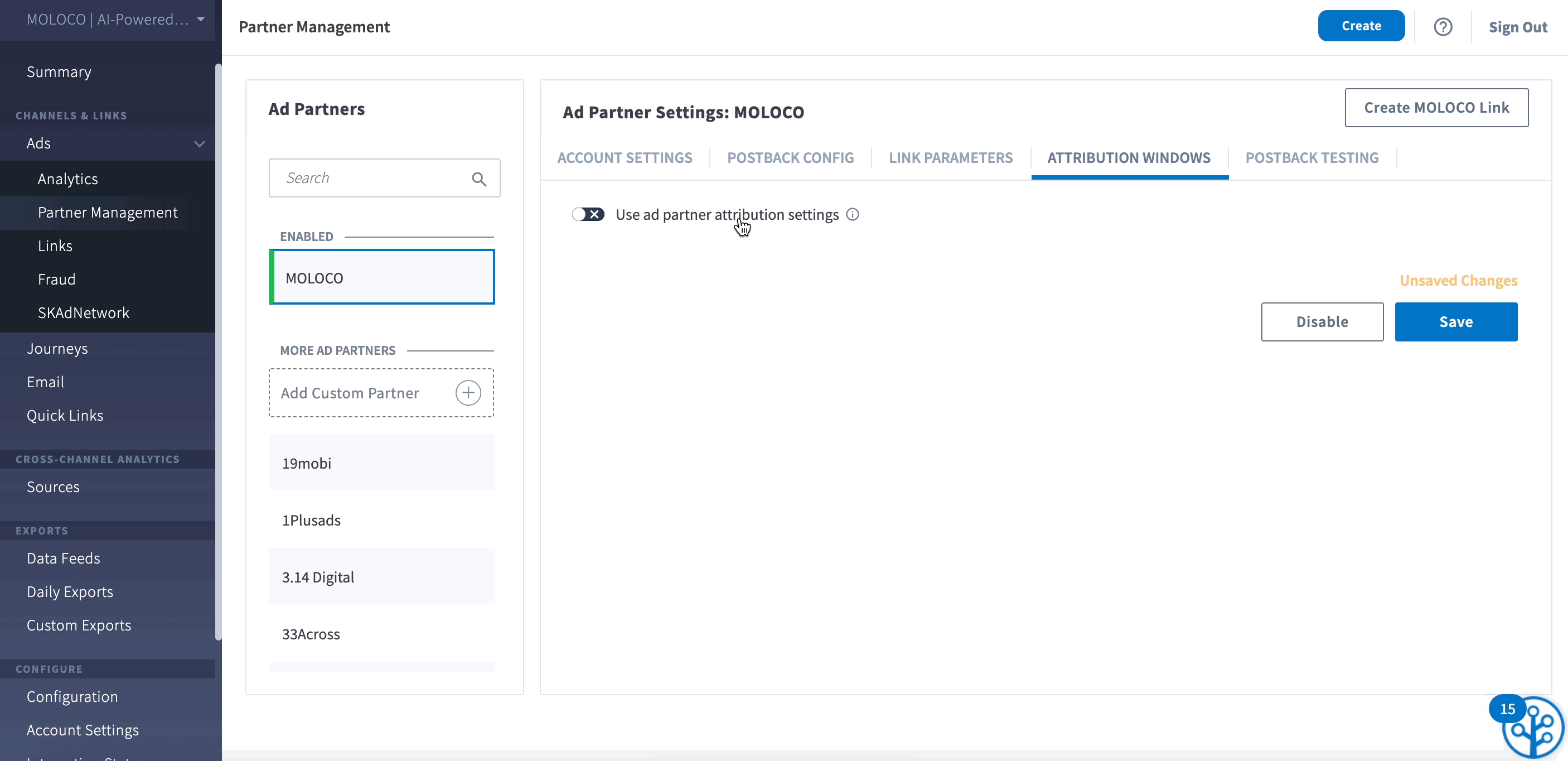Collapse the Ads section chevron
This screenshot has width=1568, height=761.
point(199,145)
